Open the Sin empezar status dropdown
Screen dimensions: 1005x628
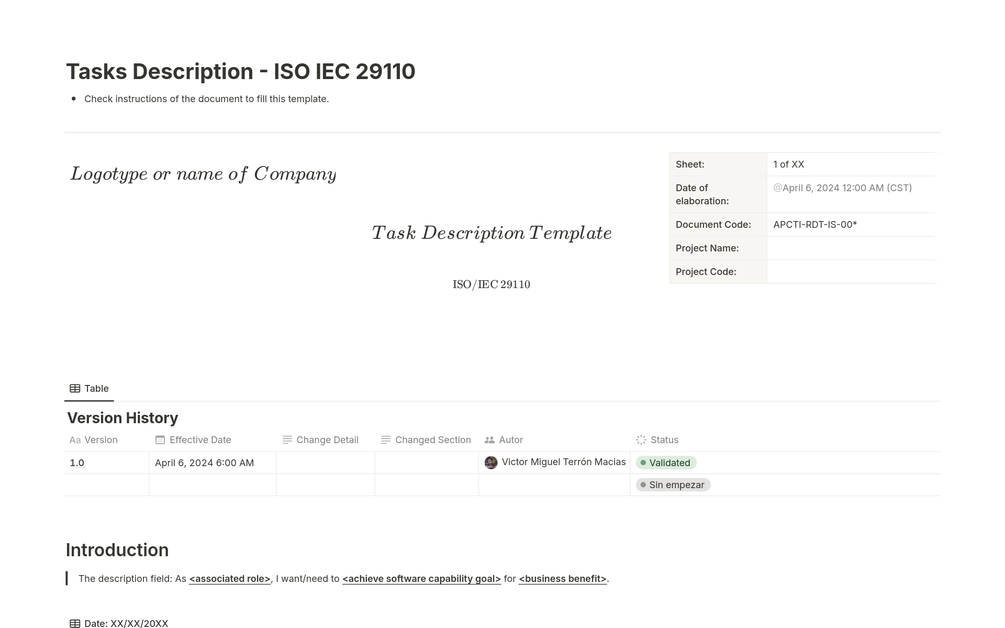pyautogui.click(x=673, y=485)
